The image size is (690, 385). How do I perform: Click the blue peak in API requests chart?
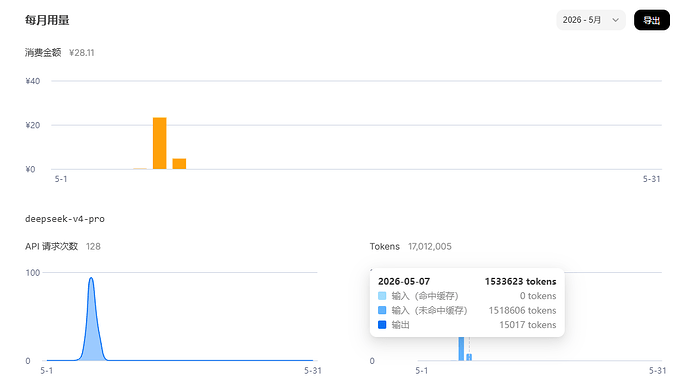click(91, 319)
